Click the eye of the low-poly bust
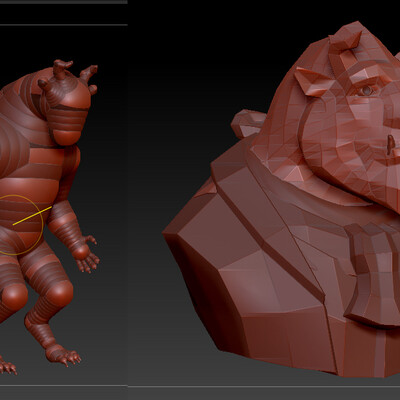The image size is (400, 400). 366,91
